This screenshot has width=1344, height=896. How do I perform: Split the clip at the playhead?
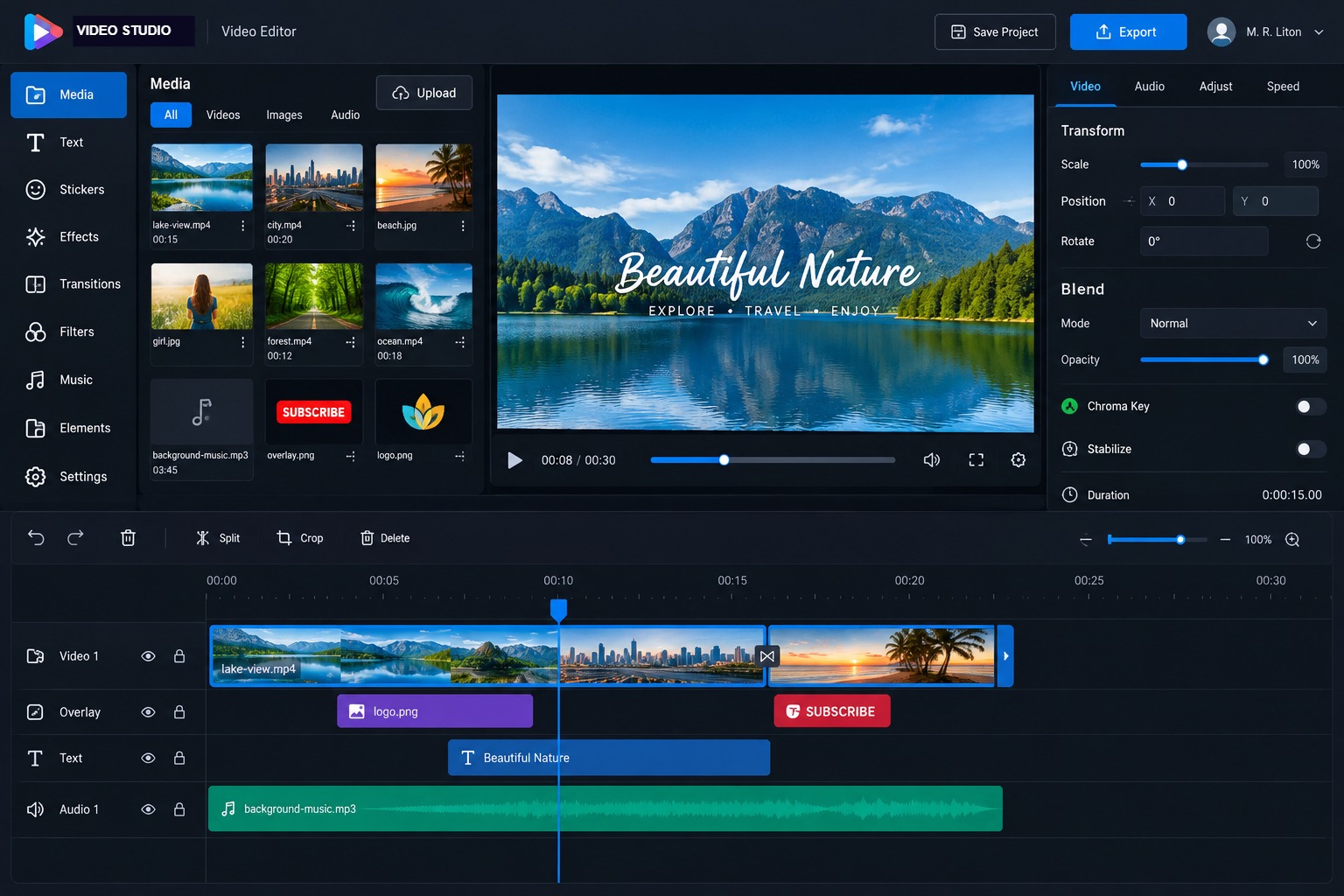[218, 538]
